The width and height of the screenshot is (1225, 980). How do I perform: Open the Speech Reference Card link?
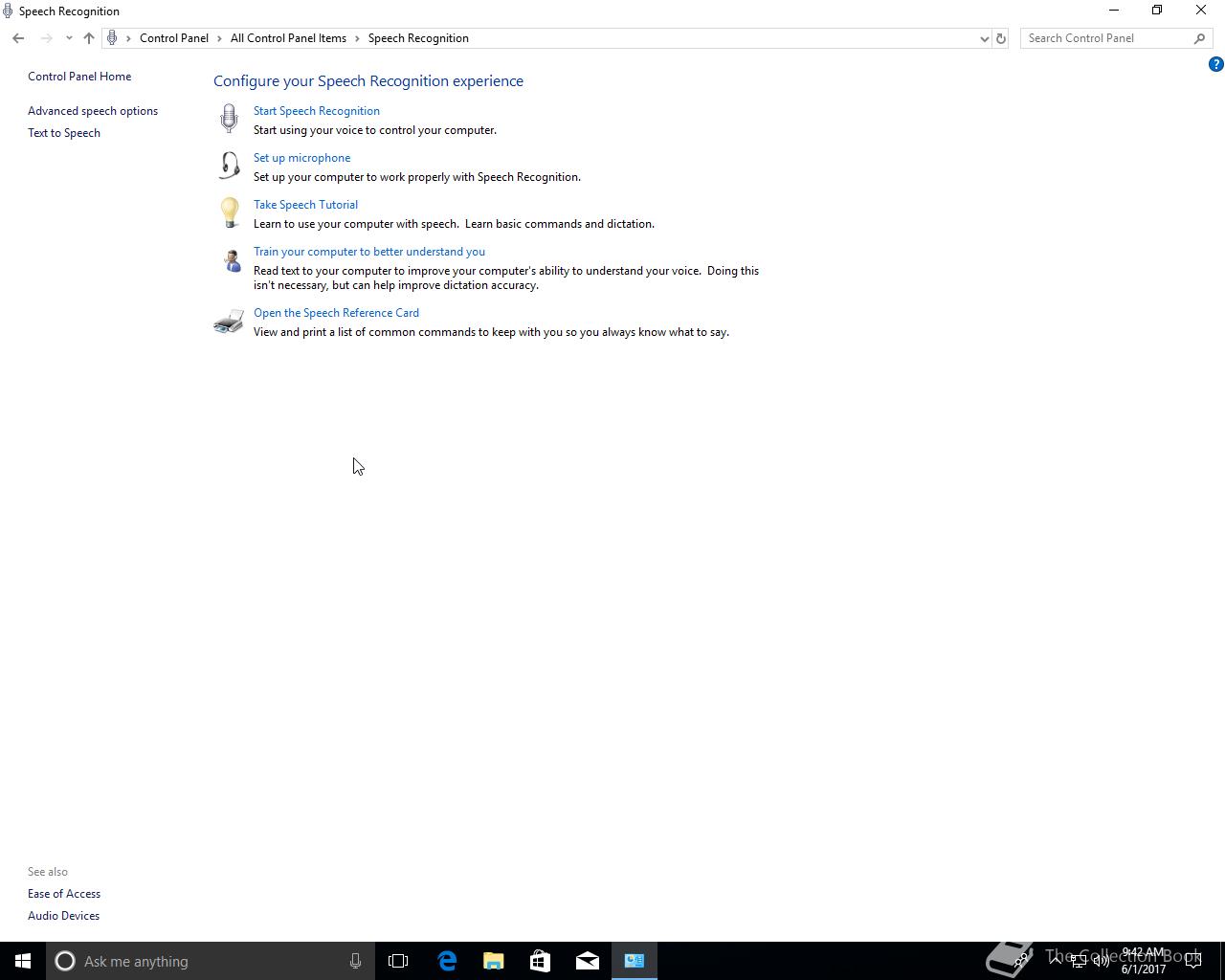[336, 313]
